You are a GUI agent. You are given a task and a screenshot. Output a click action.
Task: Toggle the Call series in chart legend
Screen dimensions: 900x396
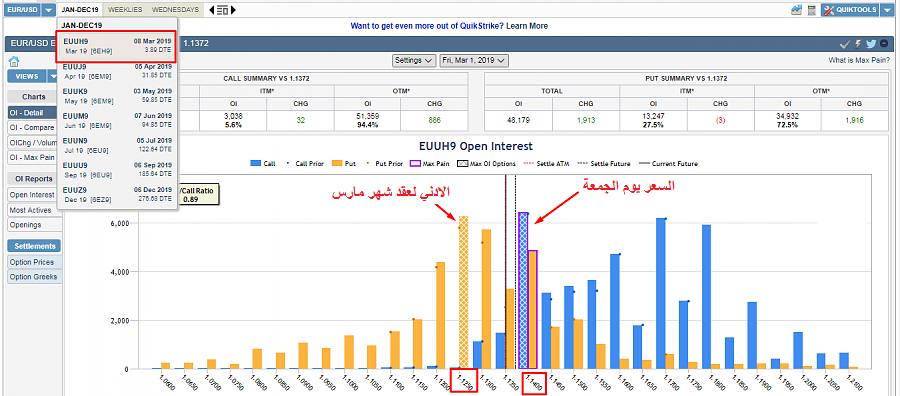(263, 164)
